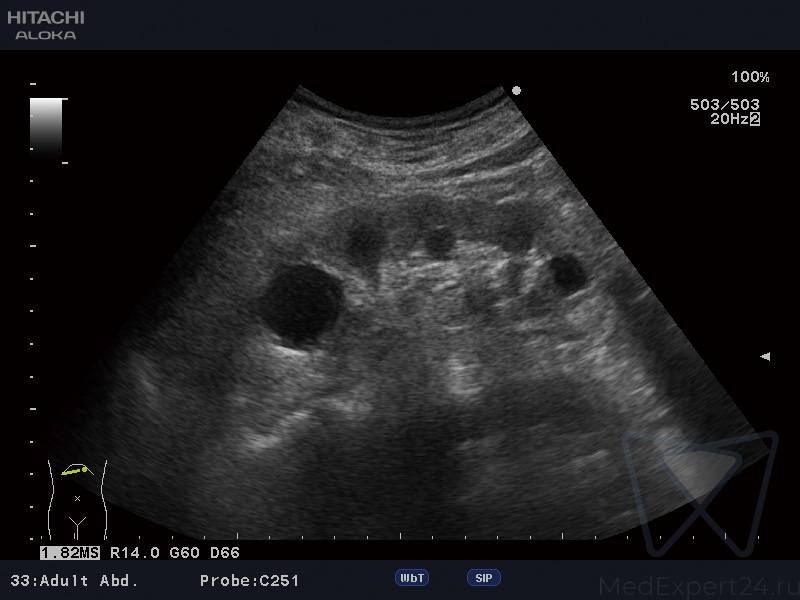The image size is (800, 600).
Task: Open the 33:Adult Abd. preset selector
Action: [x=74, y=580]
